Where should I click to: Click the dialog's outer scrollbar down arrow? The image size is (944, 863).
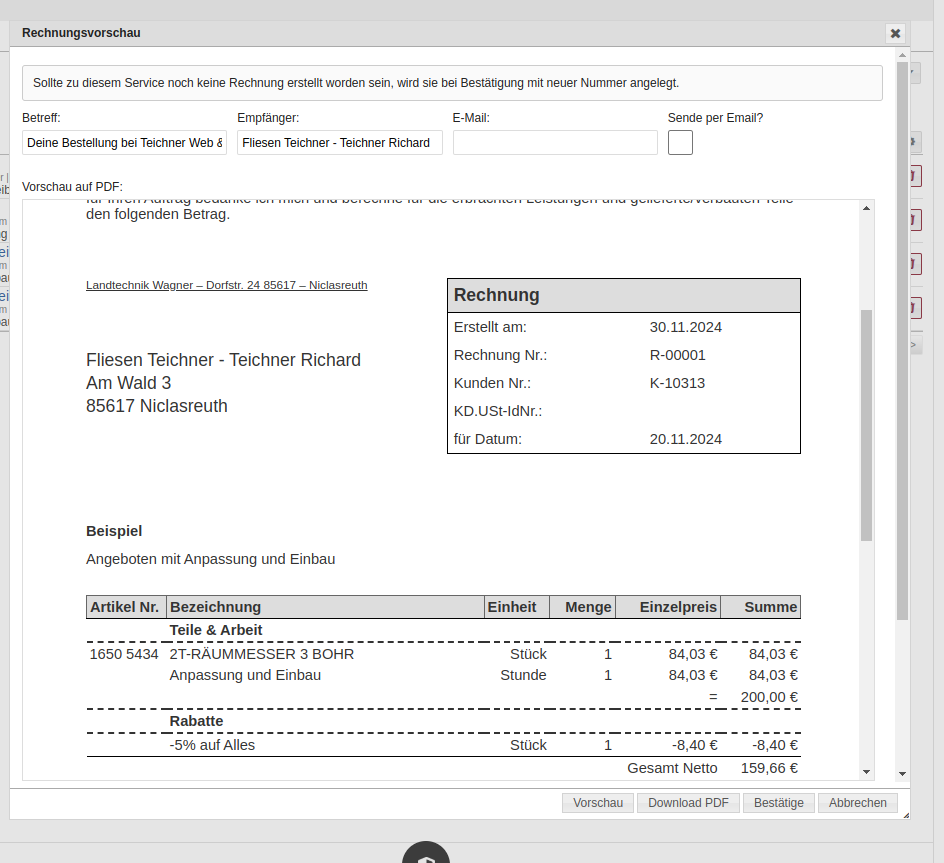(902, 773)
